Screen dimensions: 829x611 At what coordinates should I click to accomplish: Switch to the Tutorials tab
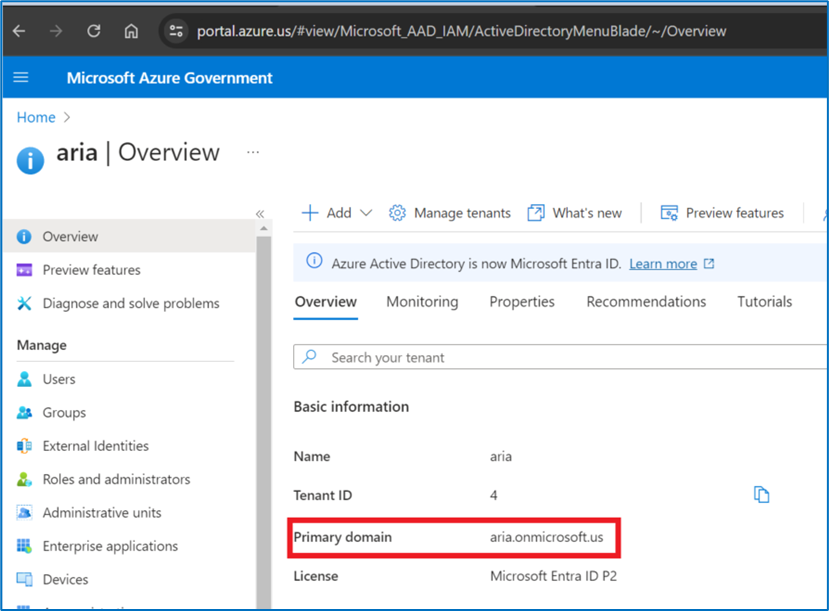coord(764,302)
